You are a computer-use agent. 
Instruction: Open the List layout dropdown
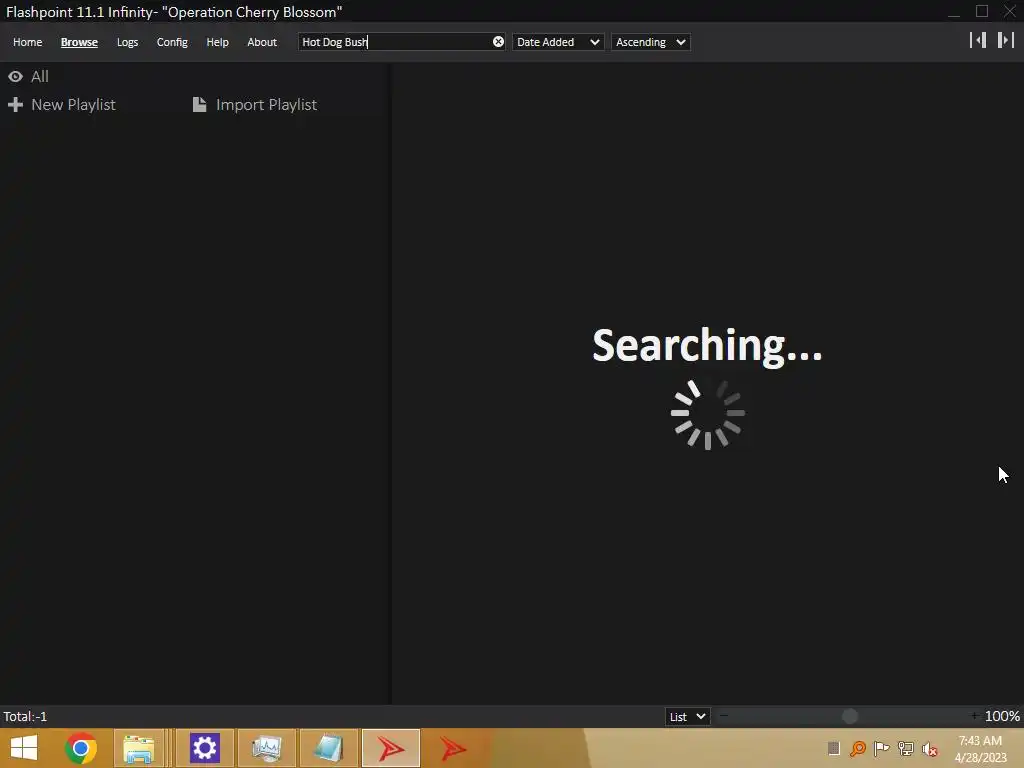[x=687, y=716]
